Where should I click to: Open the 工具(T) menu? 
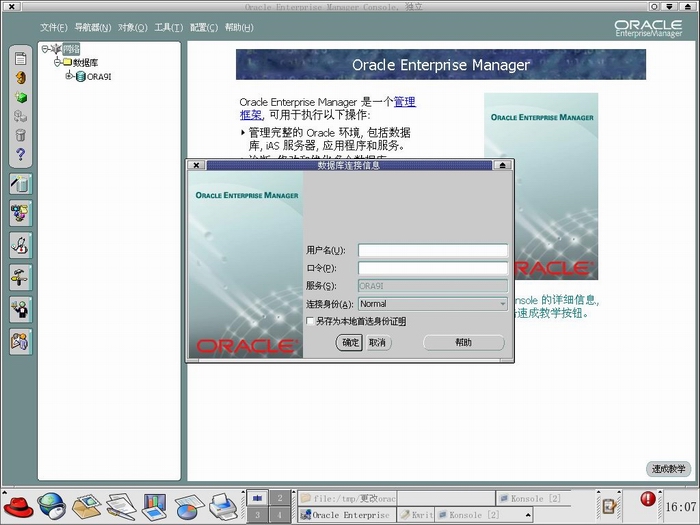pos(168,27)
